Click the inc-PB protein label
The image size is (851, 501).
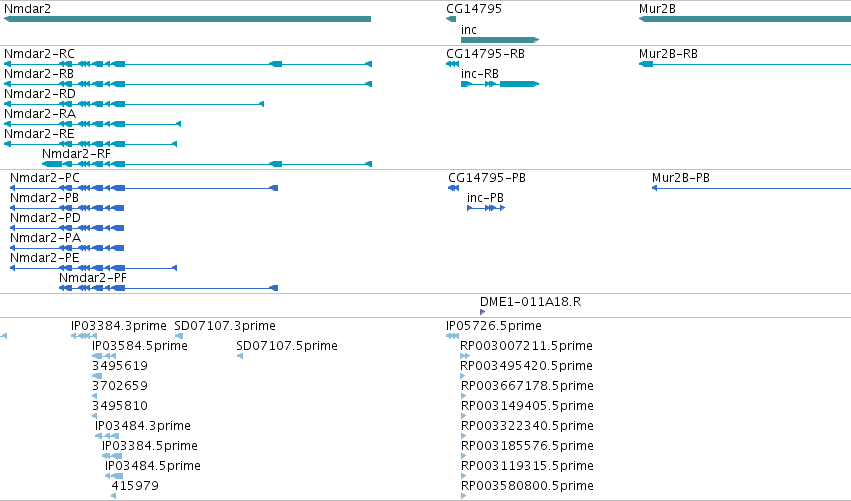[x=485, y=198]
